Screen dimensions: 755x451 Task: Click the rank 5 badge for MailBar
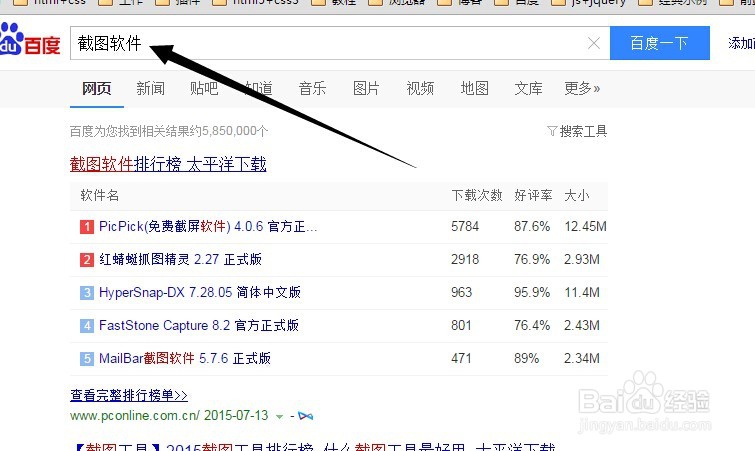(x=87, y=359)
